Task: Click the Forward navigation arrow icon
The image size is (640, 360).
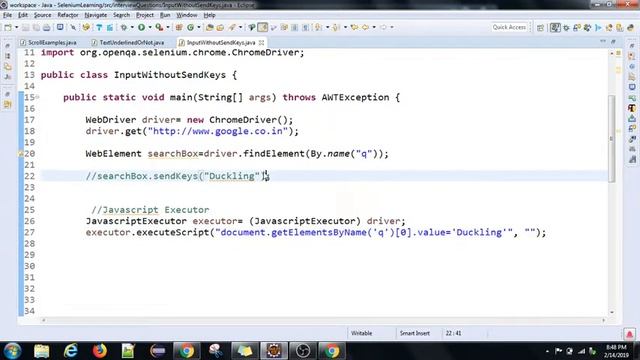Action: coord(383,27)
